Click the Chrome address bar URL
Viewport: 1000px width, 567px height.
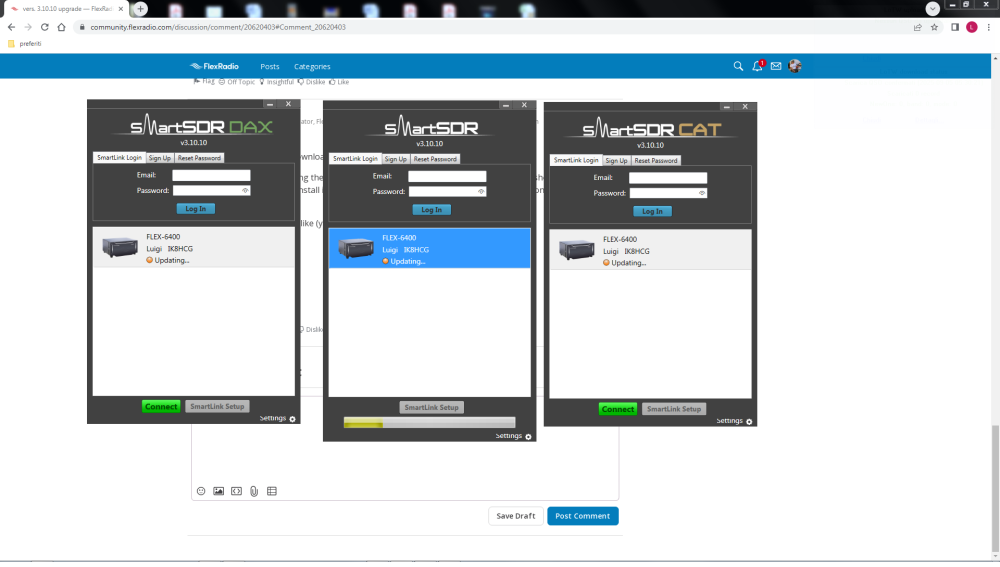click(x=218, y=27)
